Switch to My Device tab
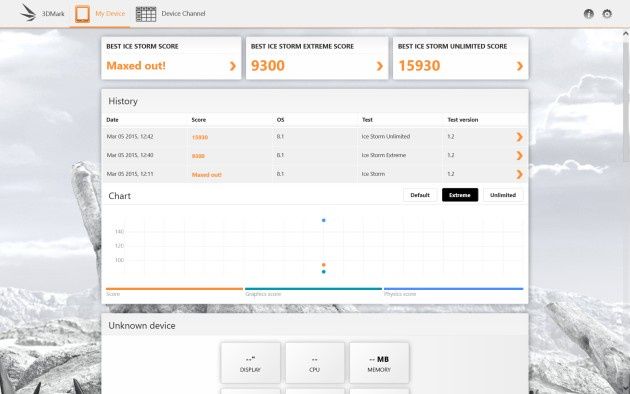The height and width of the screenshot is (394, 630). (x=100, y=14)
